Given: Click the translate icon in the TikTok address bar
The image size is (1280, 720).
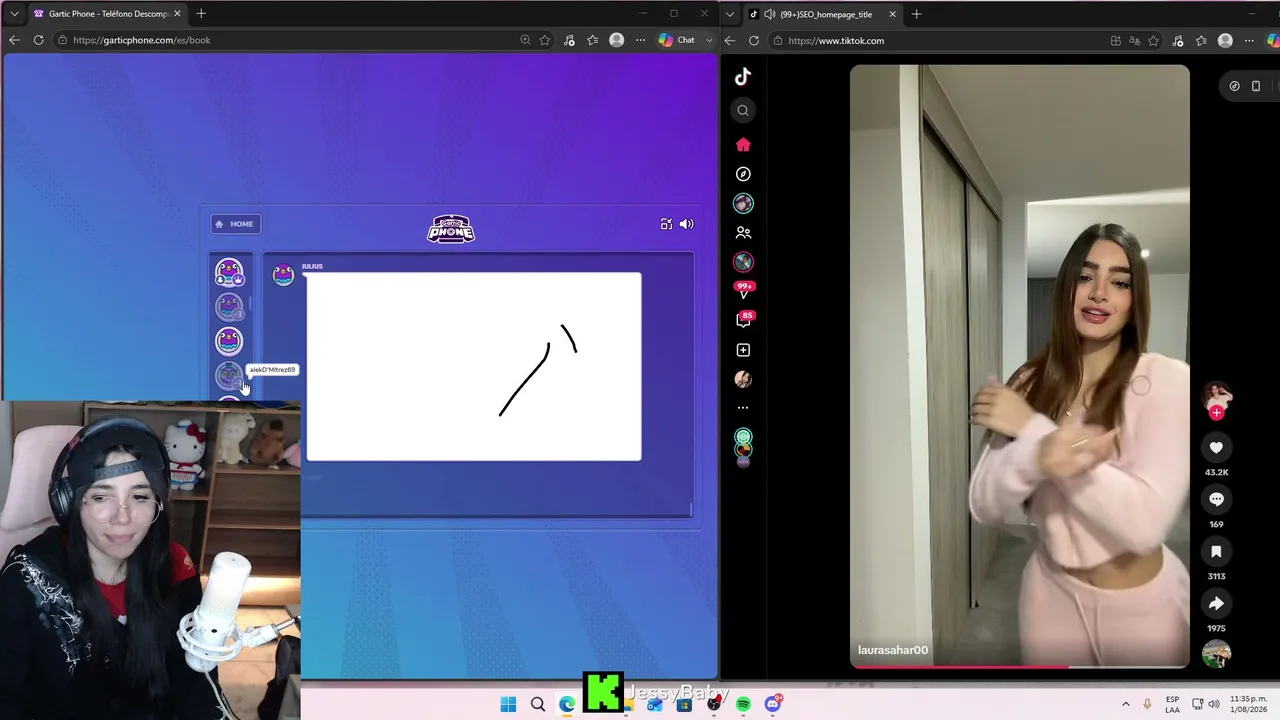Looking at the screenshot, I should point(1134,41).
